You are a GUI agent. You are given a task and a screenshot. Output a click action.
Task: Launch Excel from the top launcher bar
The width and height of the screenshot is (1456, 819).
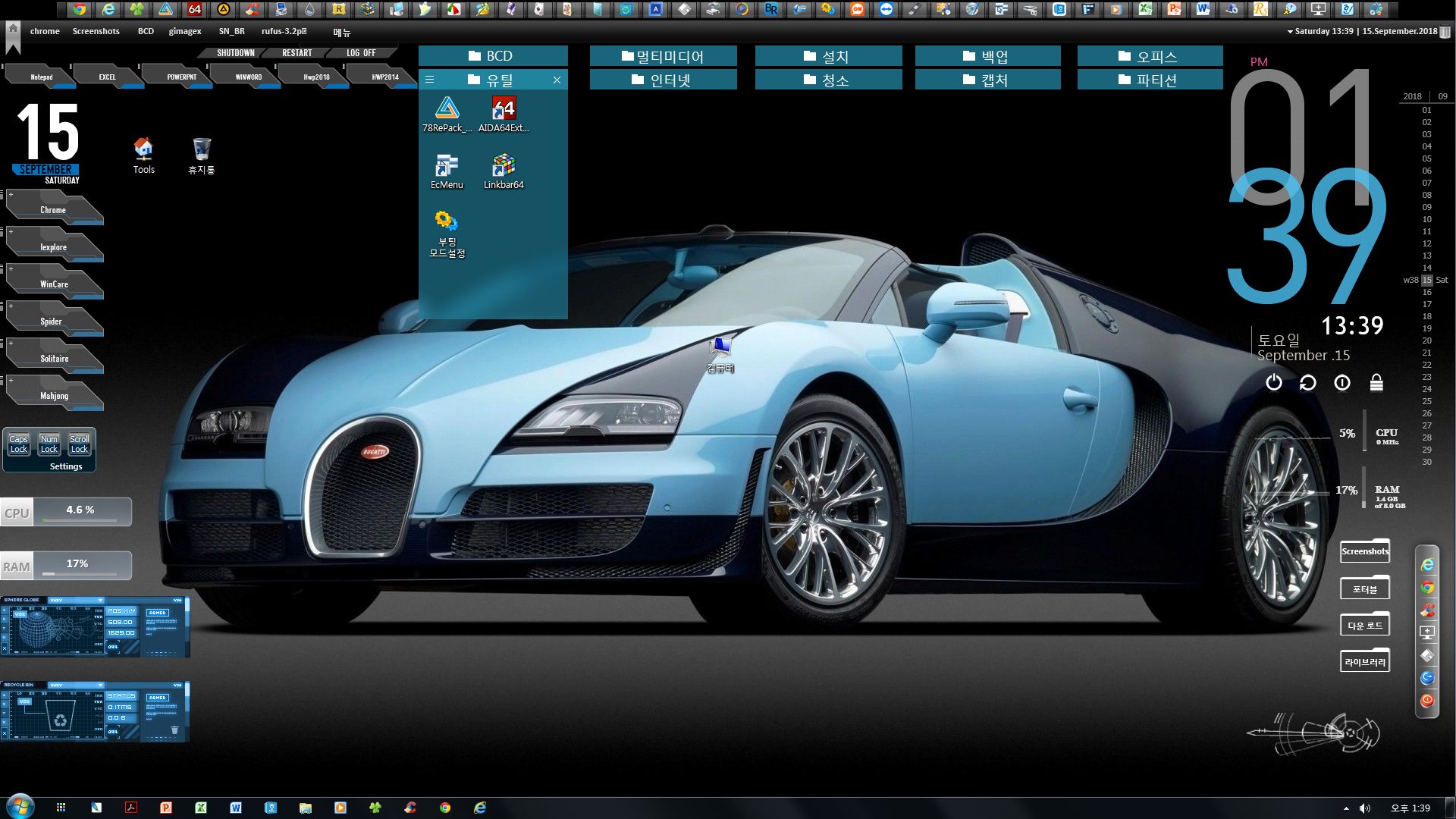point(1146,10)
